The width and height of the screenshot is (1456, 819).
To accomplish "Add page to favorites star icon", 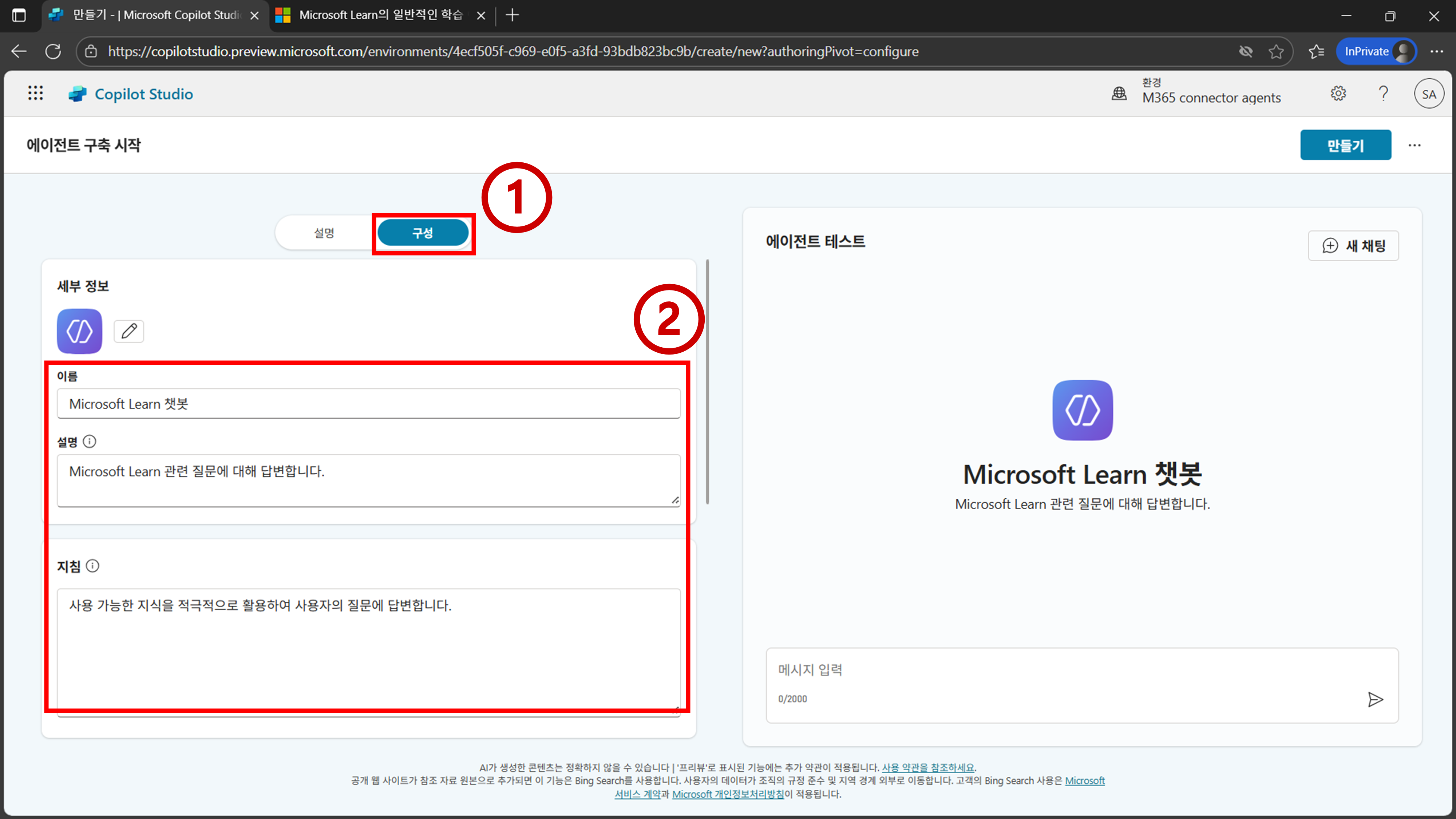I will coord(1276,51).
